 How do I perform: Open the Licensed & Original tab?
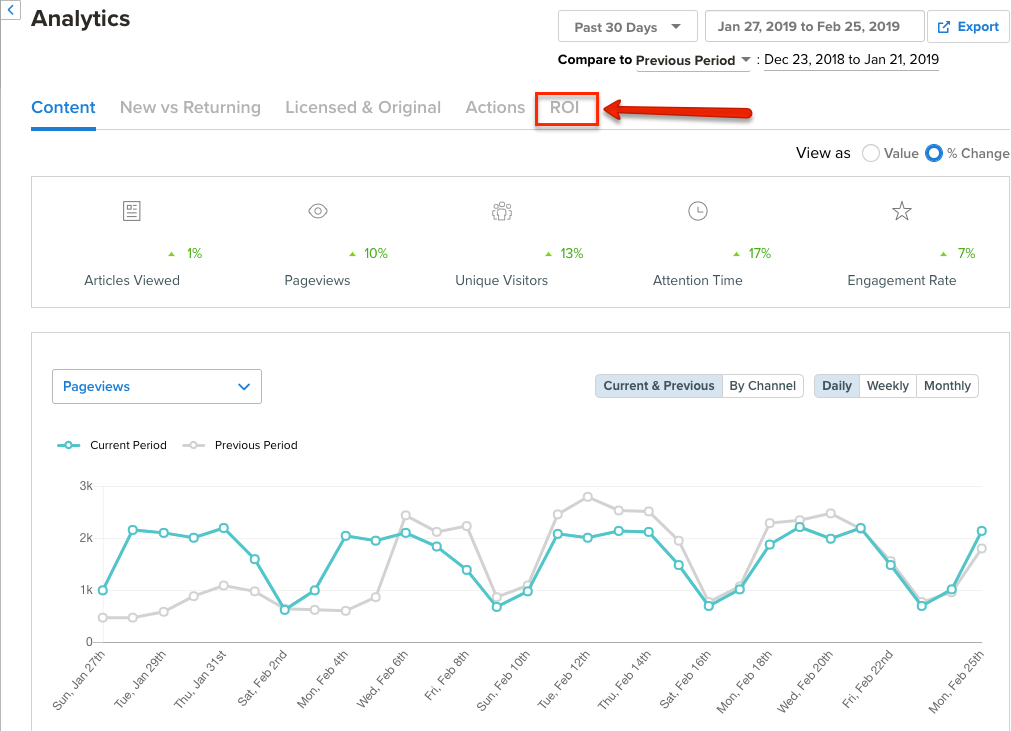point(363,108)
